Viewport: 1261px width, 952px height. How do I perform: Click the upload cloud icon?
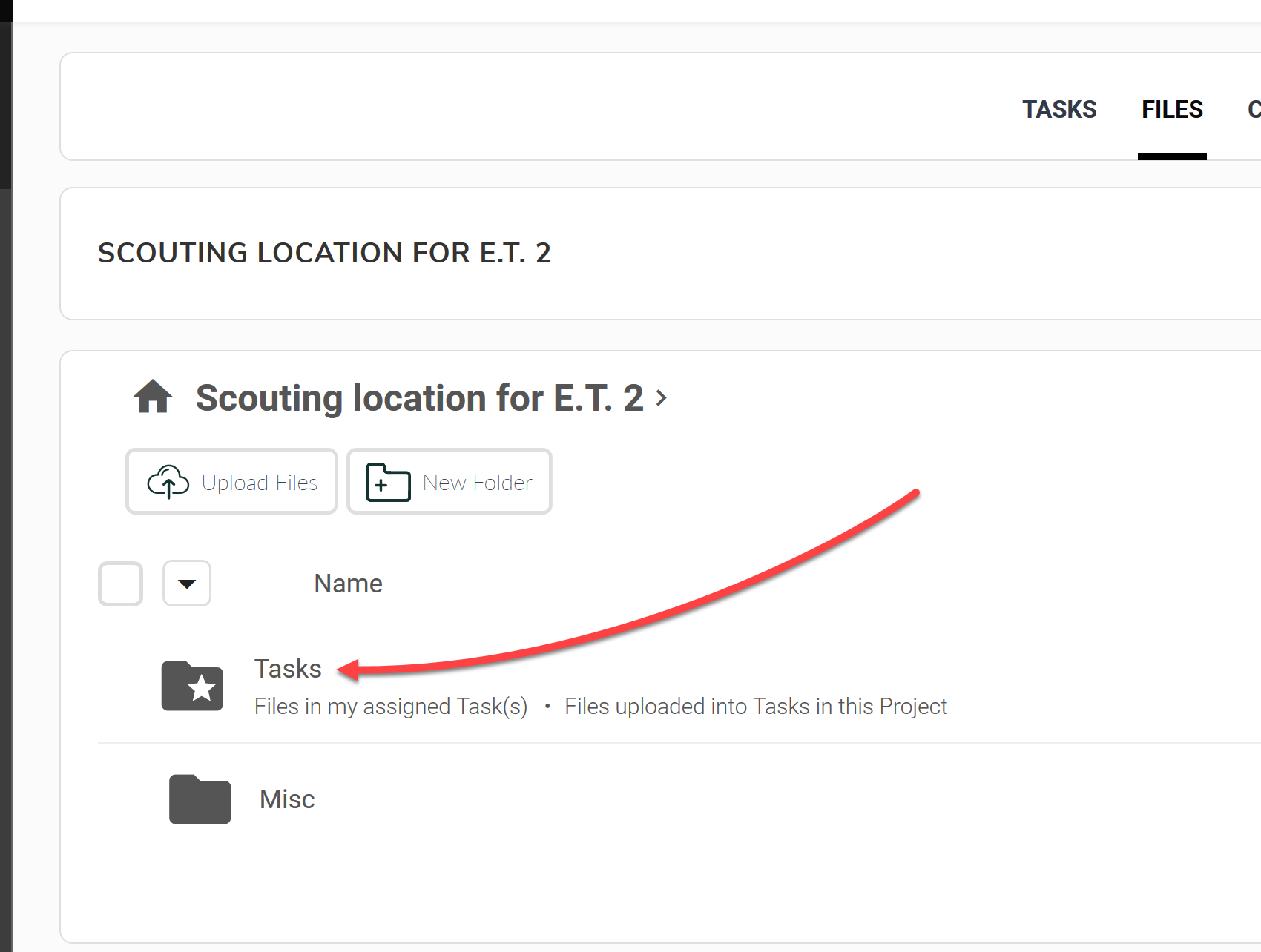point(168,482)
